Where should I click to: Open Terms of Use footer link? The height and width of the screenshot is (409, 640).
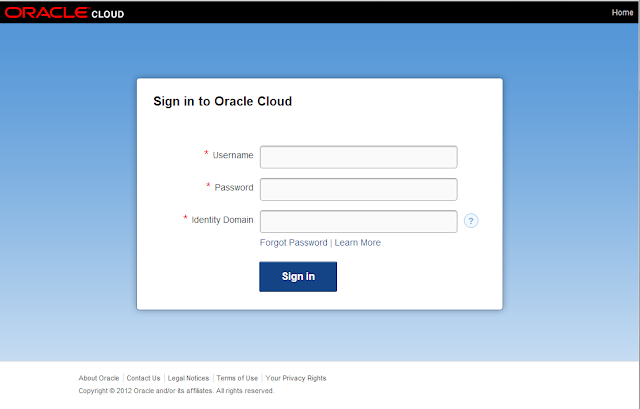tap(237, 378)
